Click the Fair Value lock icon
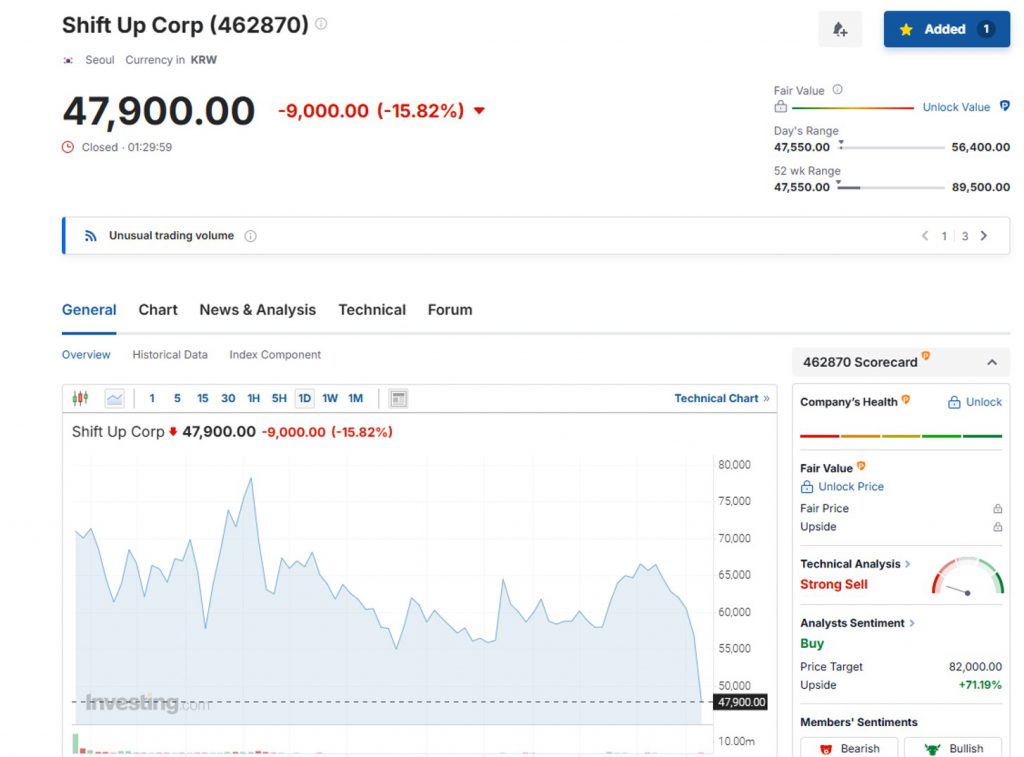This screenshot has width=1024, height=757. point(780,107)
